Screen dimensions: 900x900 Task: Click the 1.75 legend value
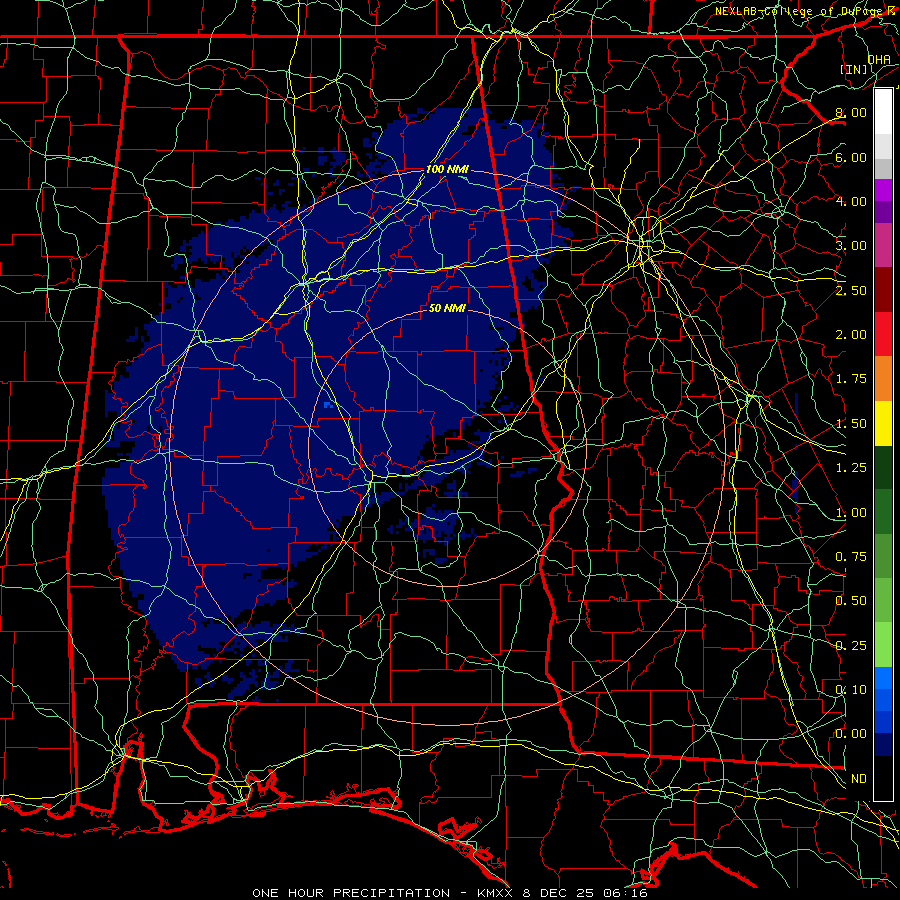click(x=851, y=379)
